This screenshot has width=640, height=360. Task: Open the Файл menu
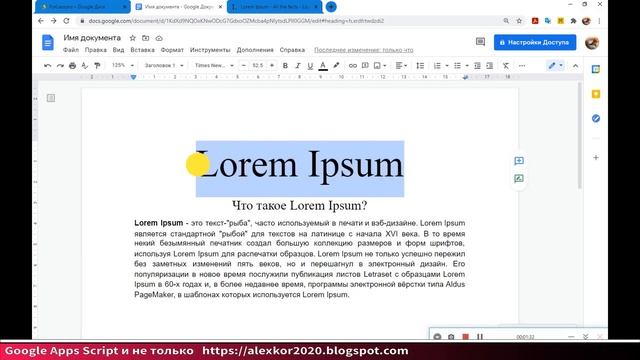(71, 50)
